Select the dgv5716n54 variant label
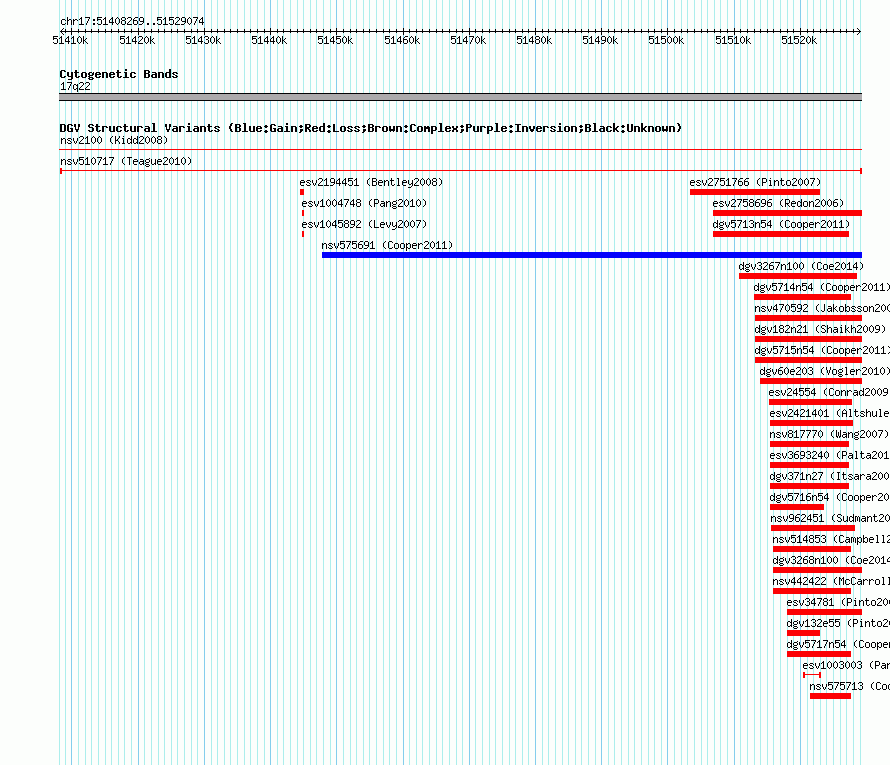Screen dimensions: 890x765 click(x=829, y=497)
